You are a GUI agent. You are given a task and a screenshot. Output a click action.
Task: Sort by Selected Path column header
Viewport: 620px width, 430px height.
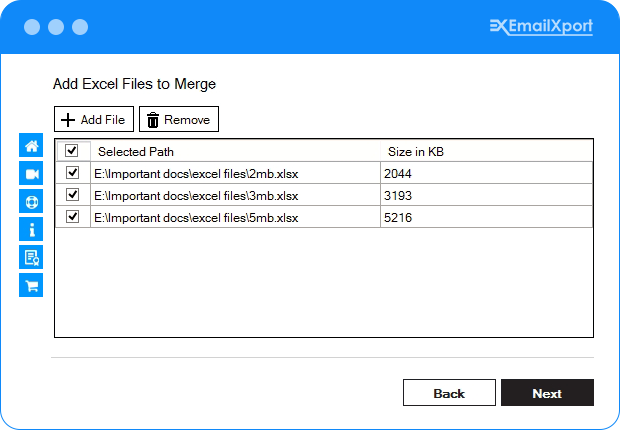[x=235, y=152]
